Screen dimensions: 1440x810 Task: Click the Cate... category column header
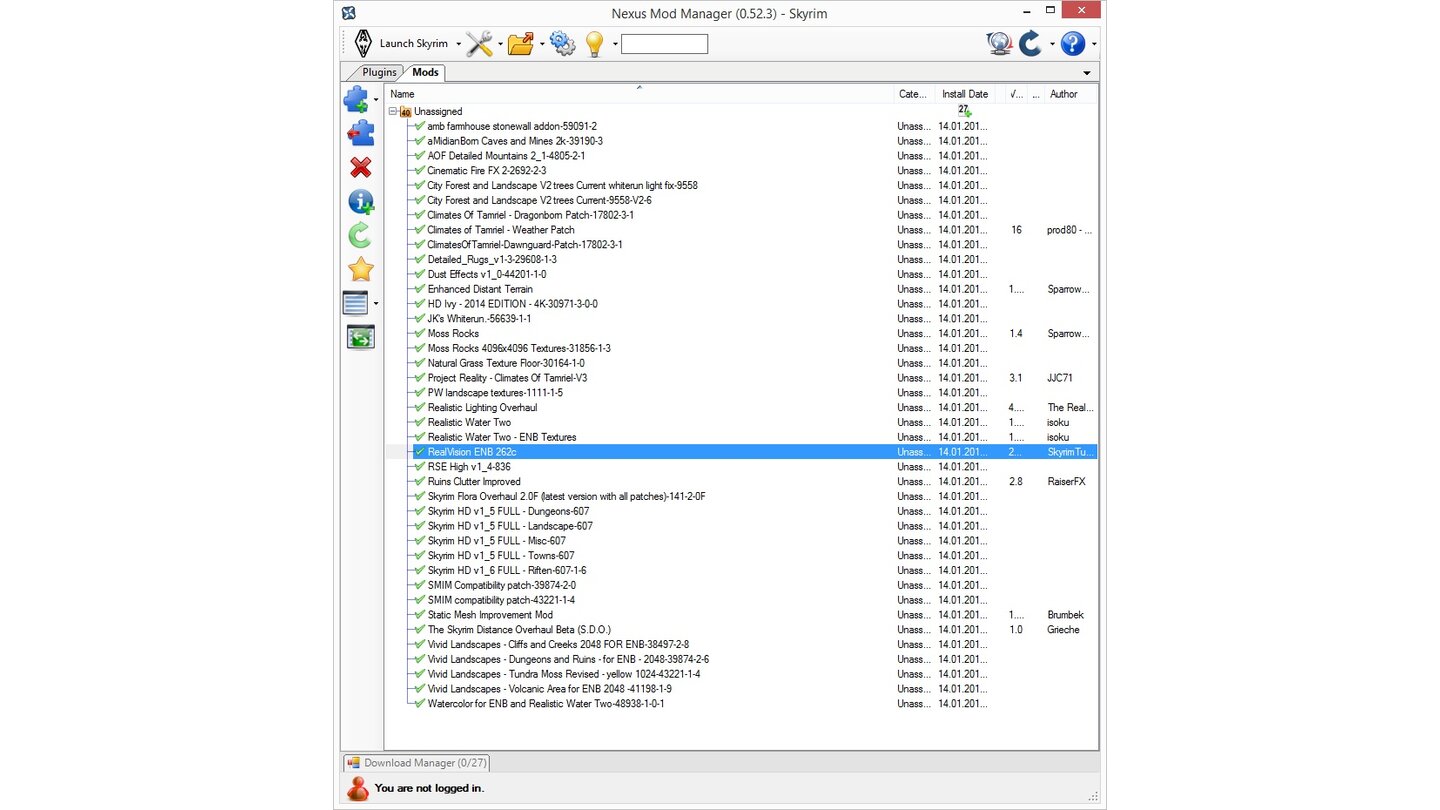915,94
